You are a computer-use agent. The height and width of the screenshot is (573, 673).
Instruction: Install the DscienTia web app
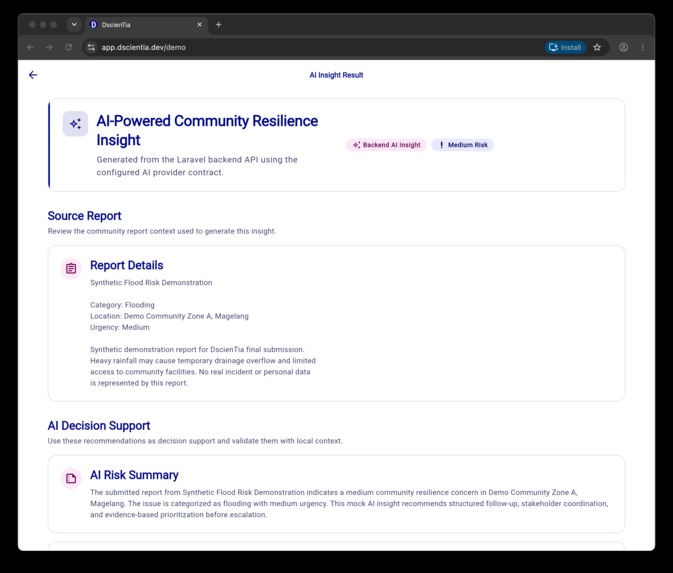(x=565, y=47)
